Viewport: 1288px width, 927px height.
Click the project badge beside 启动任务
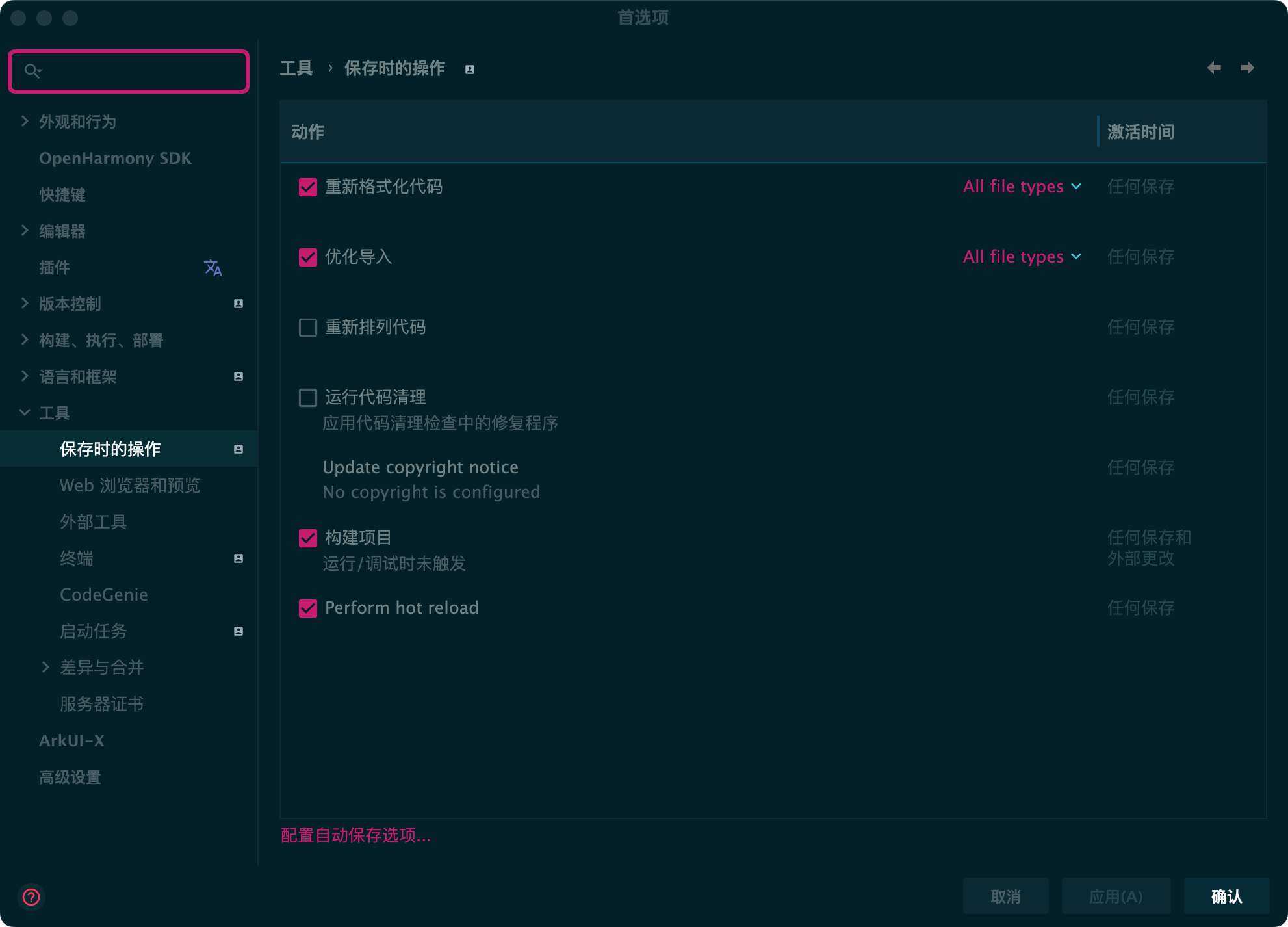pos(238,631)
